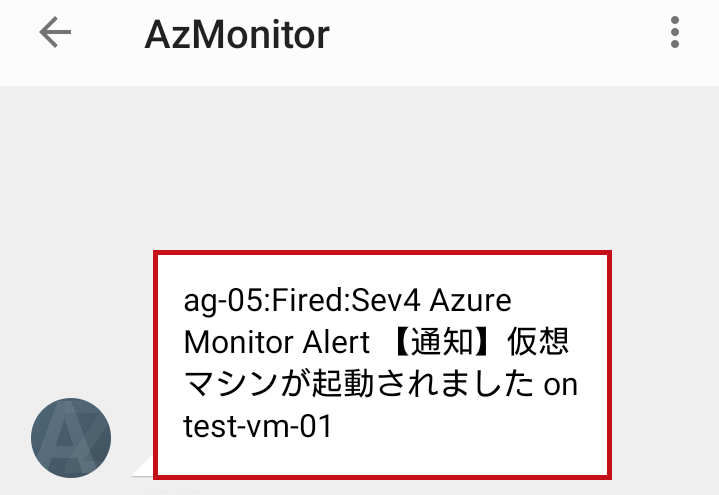This screenshot has height=495, width=719.
Task: Click the word on before test-vm-01
Action: [x=560, y=385]
